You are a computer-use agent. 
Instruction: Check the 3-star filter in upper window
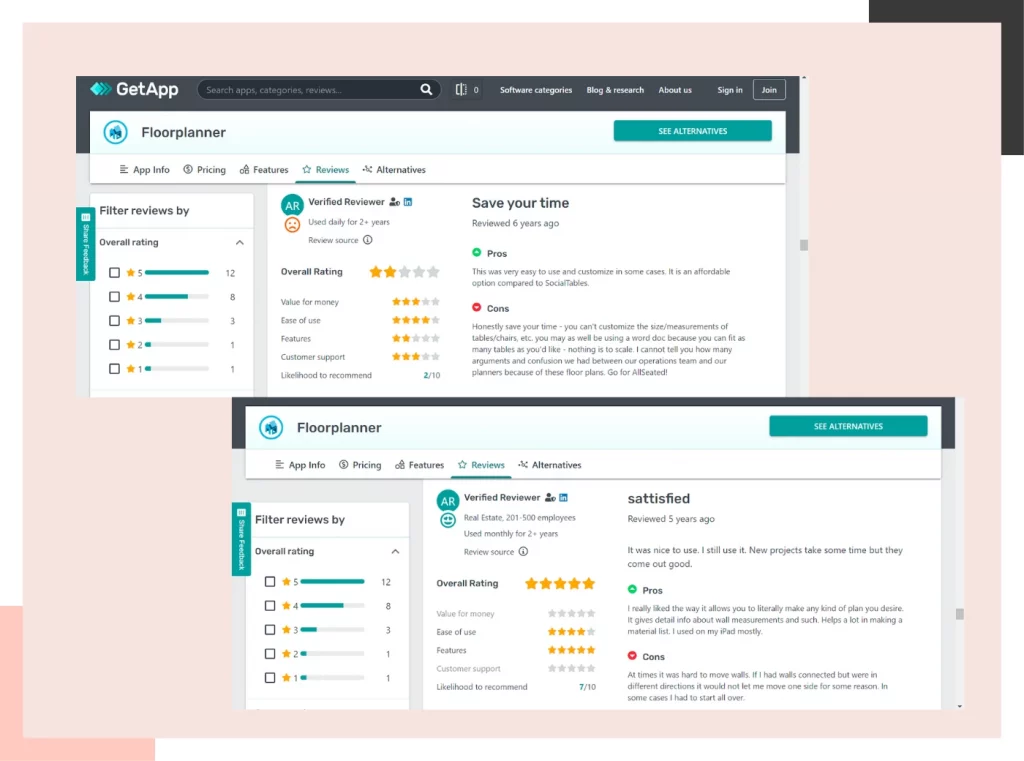pyautogui.click(x=114, y=321)
